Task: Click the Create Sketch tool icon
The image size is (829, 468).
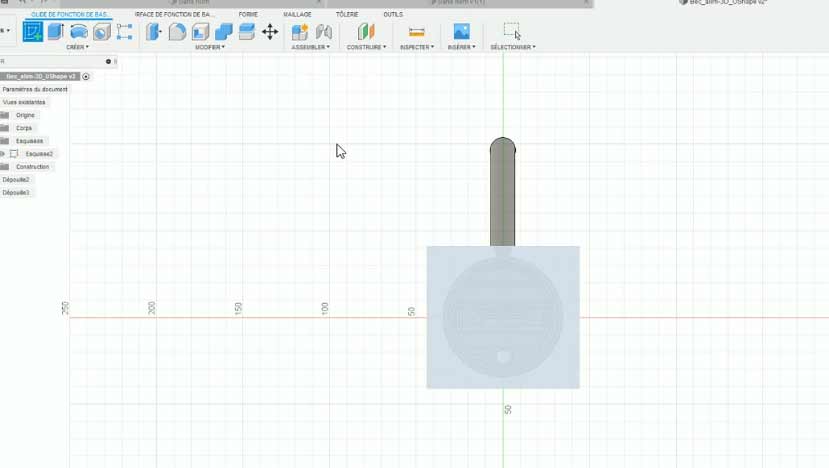Action: coord(32,32)
